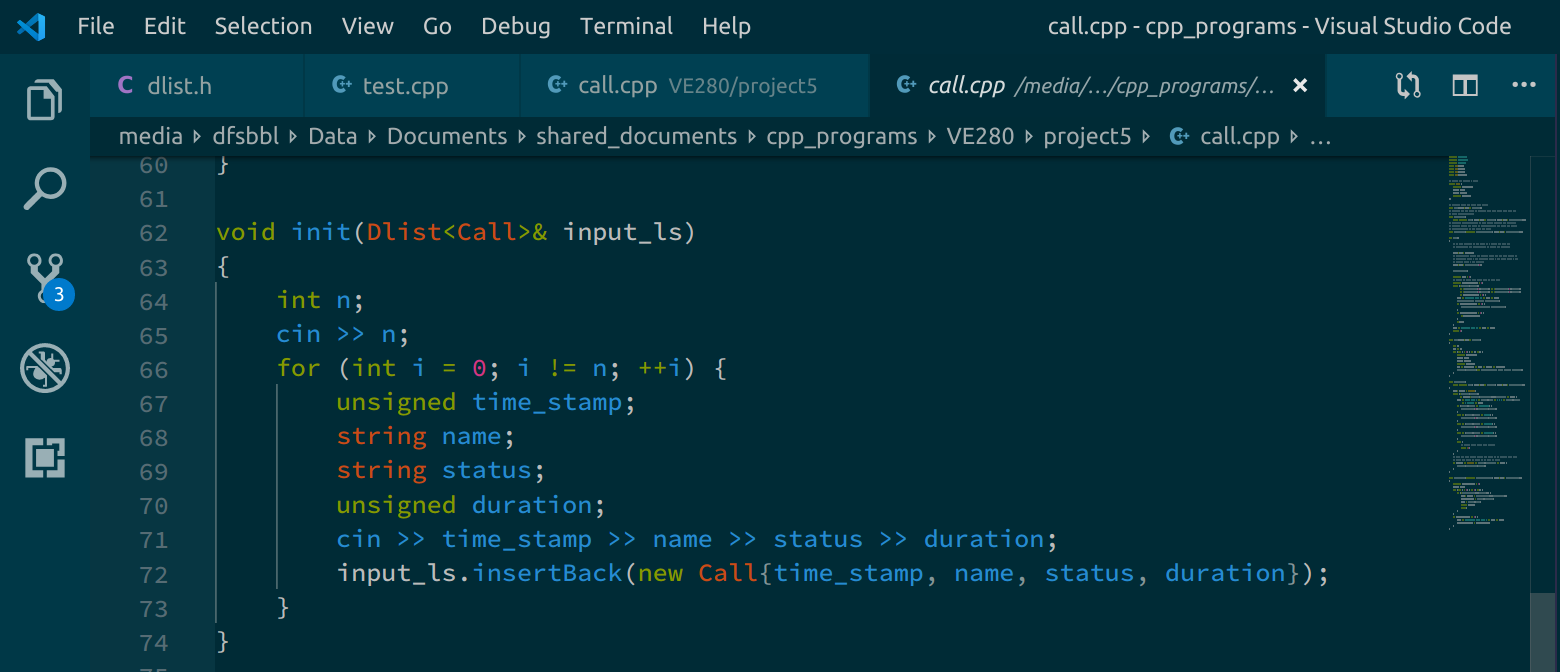Open the Go menu for navigation
This screenshot has width=1560, height=672.
[437, 26]
